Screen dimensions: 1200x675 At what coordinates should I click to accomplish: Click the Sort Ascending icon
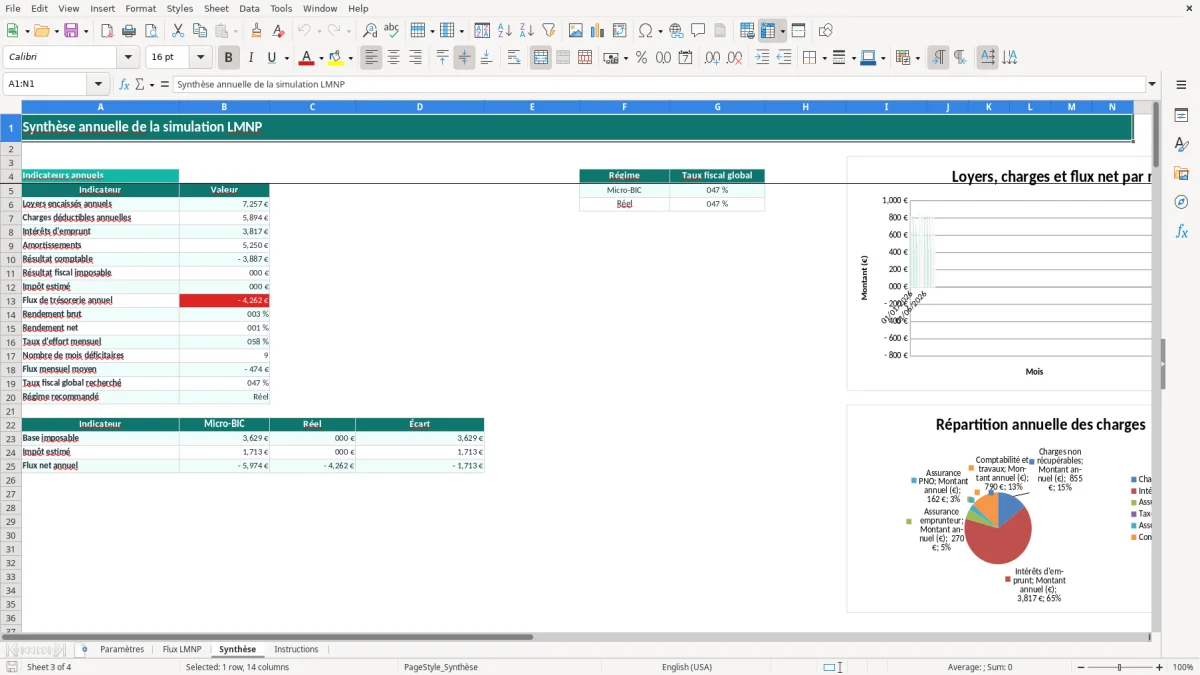[505, 31]
